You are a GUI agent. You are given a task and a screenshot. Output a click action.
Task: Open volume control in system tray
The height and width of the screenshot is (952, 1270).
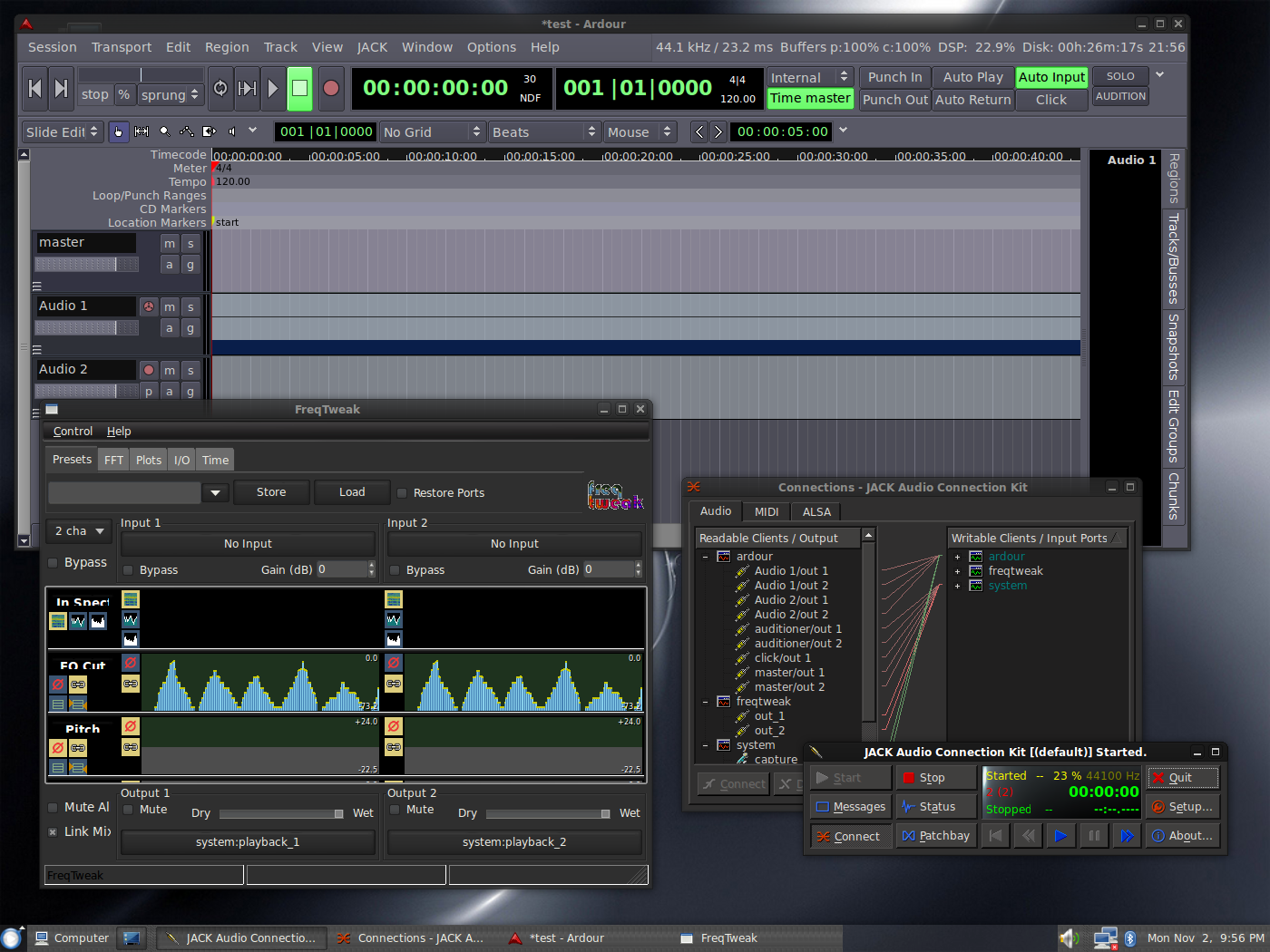1070,938
